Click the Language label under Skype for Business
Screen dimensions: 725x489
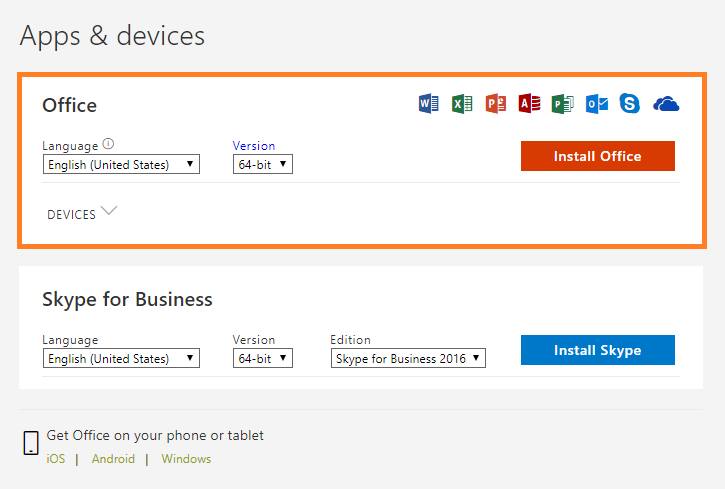tap(70, 340)
